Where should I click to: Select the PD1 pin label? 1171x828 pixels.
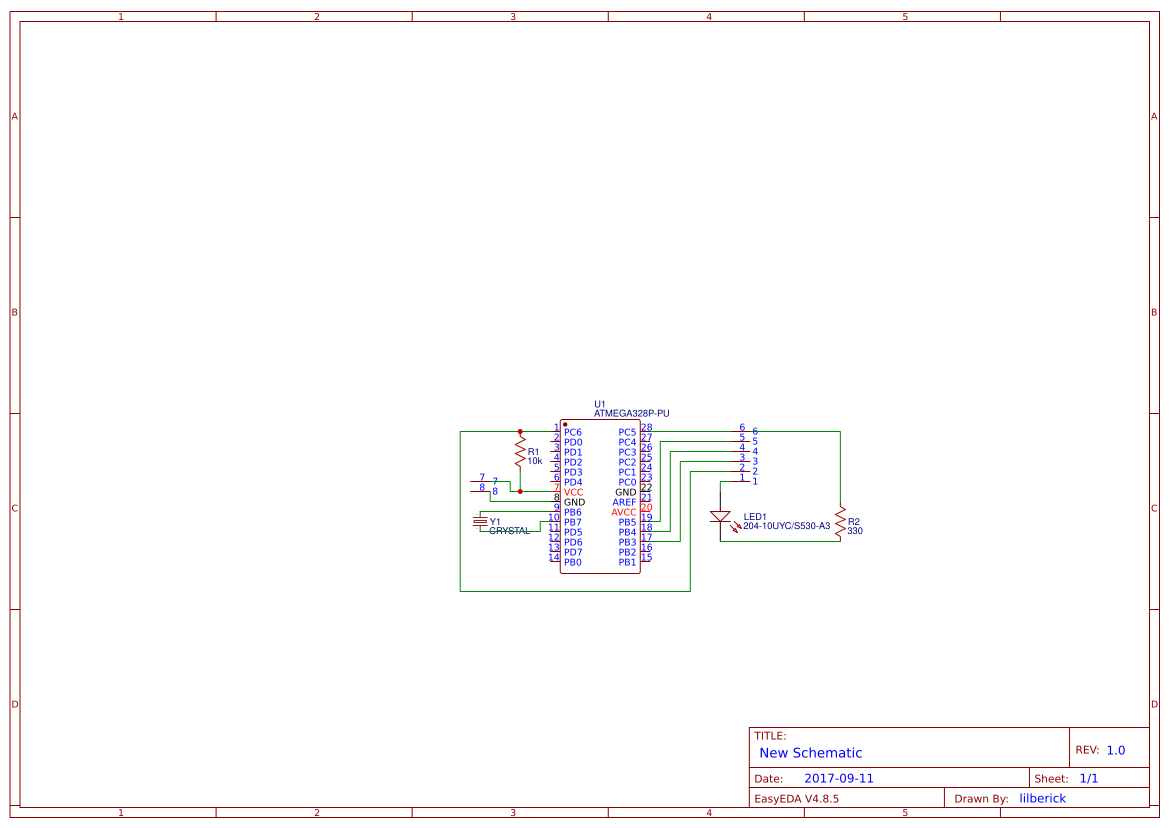pyautogui.click(x=573, y=452)
